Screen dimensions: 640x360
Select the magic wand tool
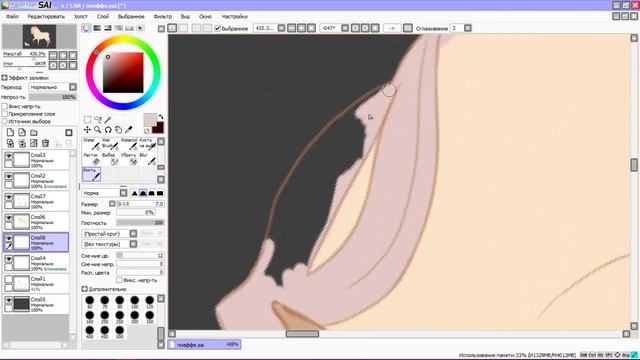[x=108, y=120]
